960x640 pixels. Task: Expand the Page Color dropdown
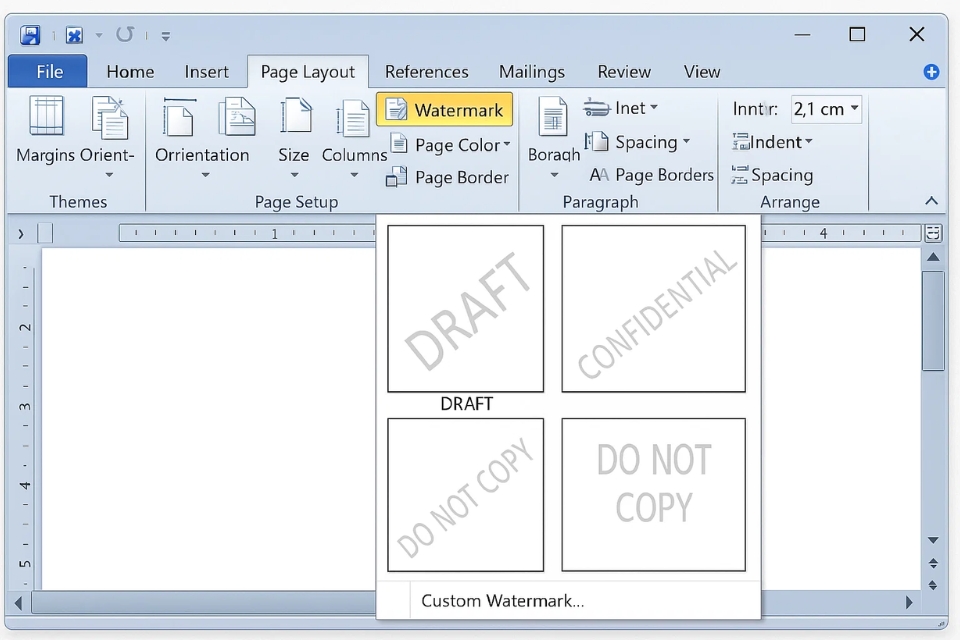point(506,145)
